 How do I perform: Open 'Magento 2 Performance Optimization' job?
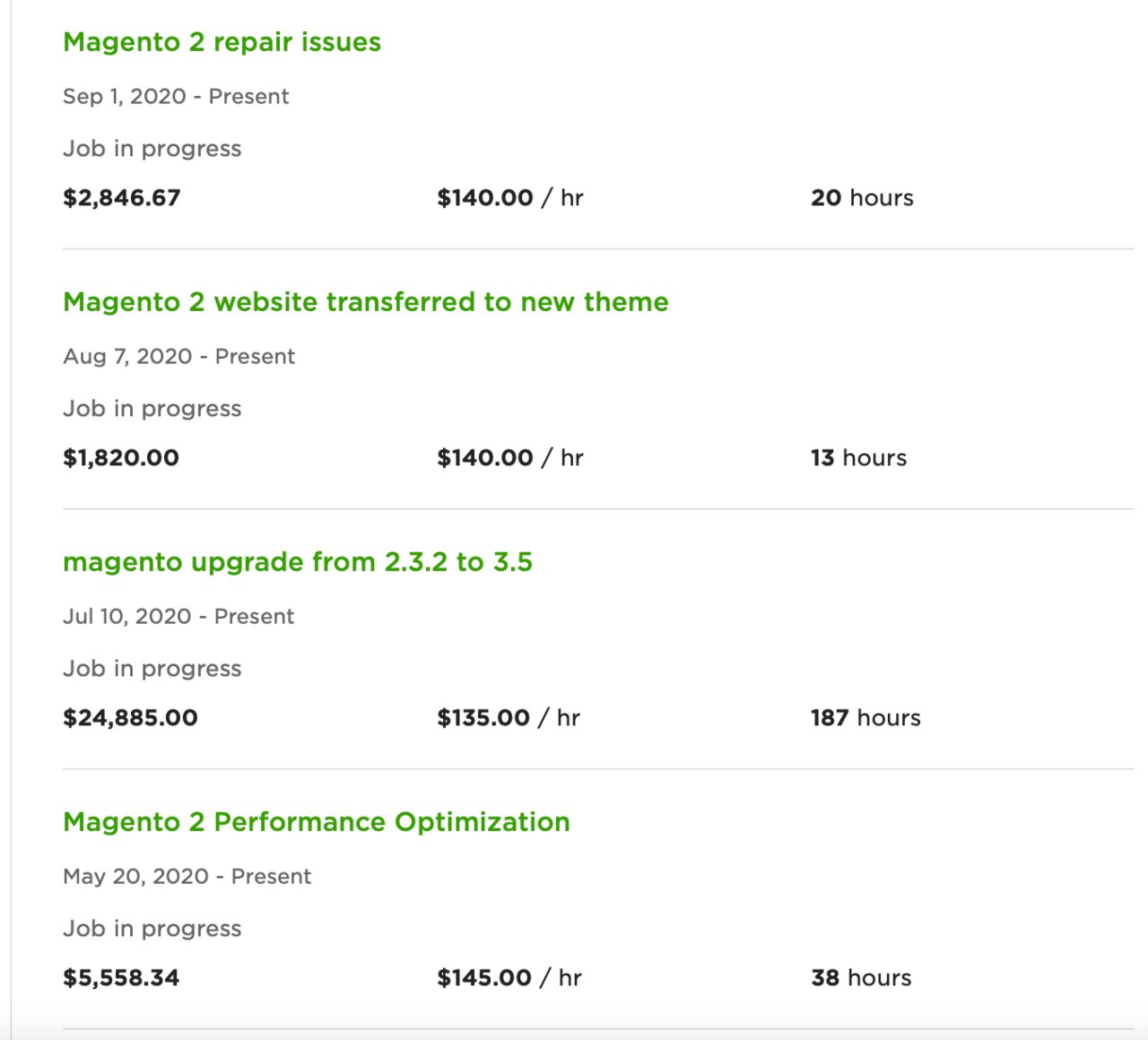coord(317,822)
